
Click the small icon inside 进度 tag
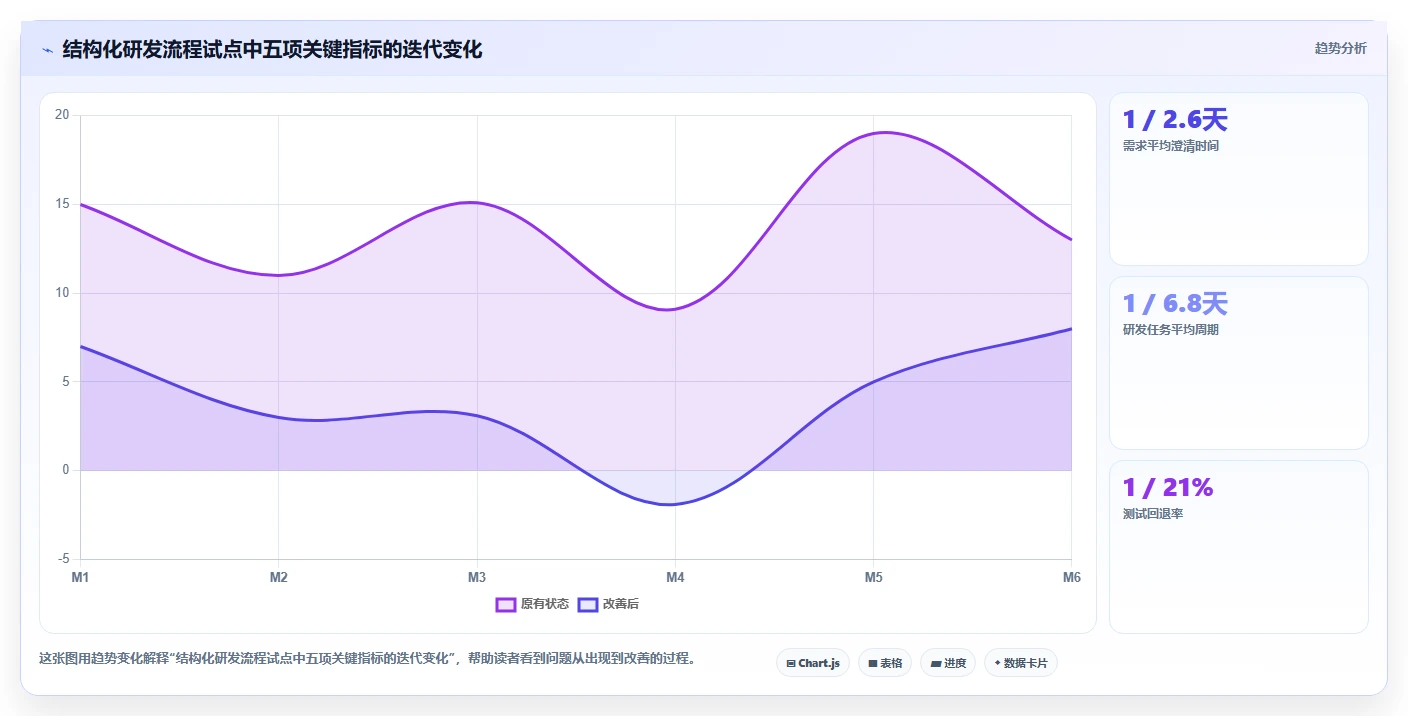936,663
